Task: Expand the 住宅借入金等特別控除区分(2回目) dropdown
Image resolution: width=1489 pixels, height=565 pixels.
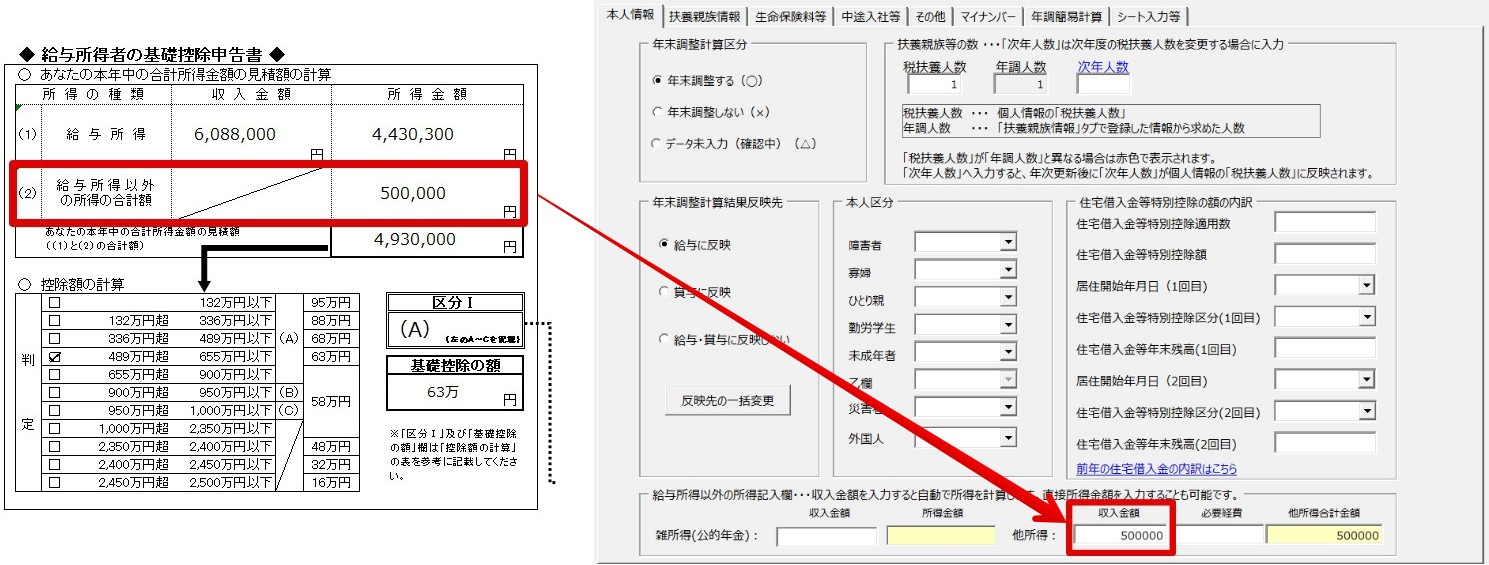Action: pyautogui.click(x=1366, y=413)
